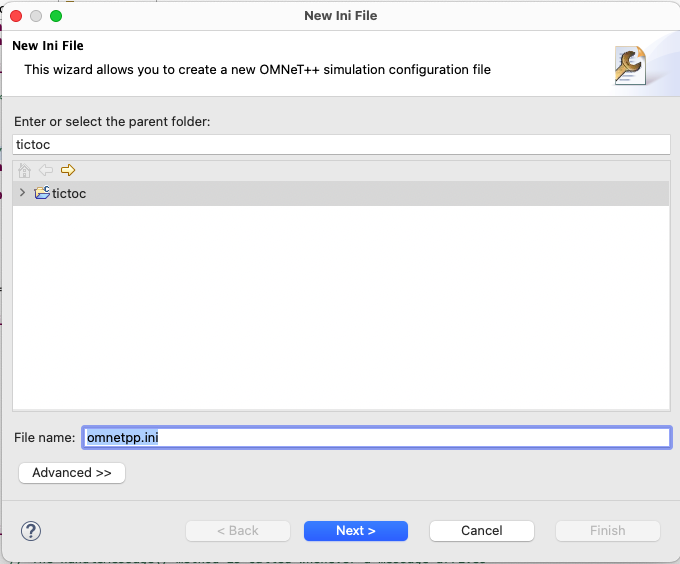This screenshot has width=680, height=564.
Task: Click the File name input field
Action: click(x=377, y=437)
